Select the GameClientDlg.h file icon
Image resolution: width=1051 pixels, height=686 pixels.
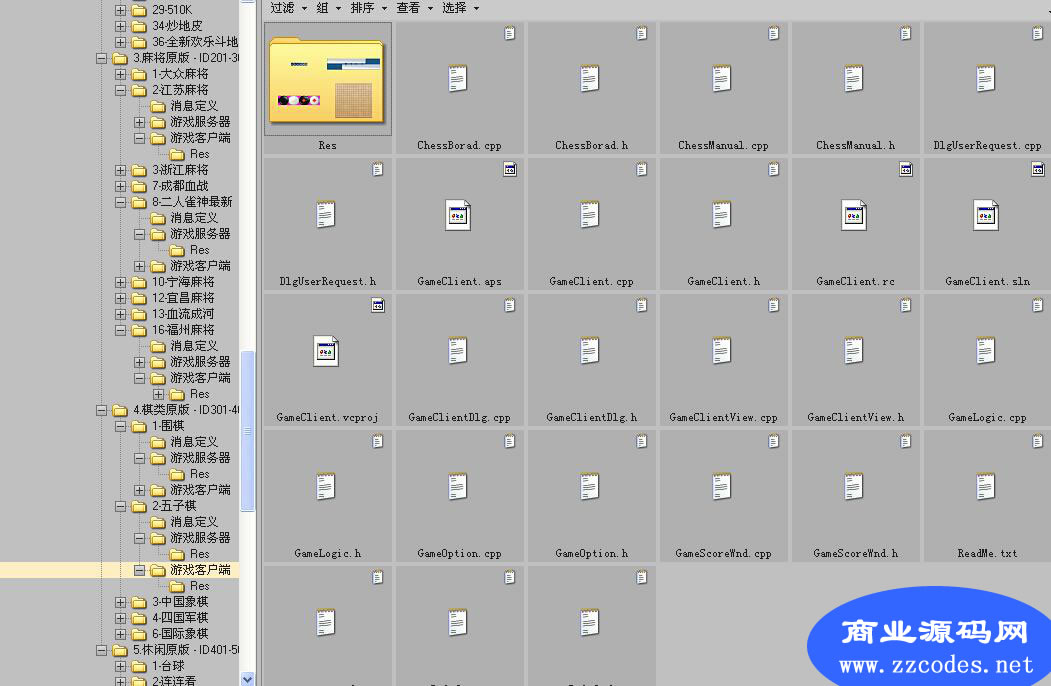[x=589, y=351]
